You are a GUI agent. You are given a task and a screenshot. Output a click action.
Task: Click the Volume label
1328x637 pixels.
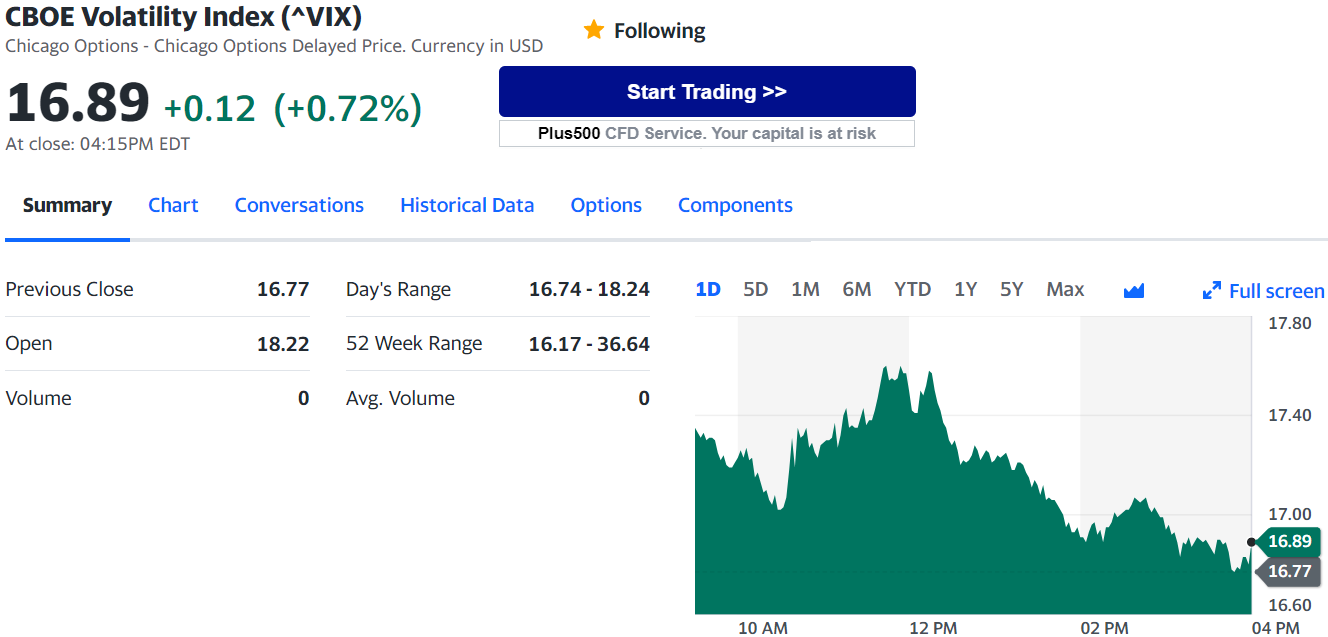(x=38, y=398)
